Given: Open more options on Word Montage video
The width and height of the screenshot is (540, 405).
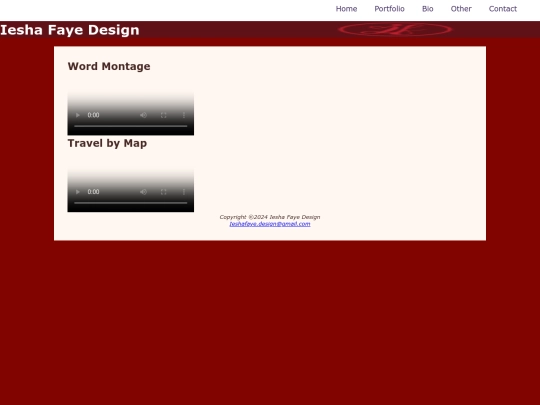Looking at the screenshot, I should click(184, 115).
